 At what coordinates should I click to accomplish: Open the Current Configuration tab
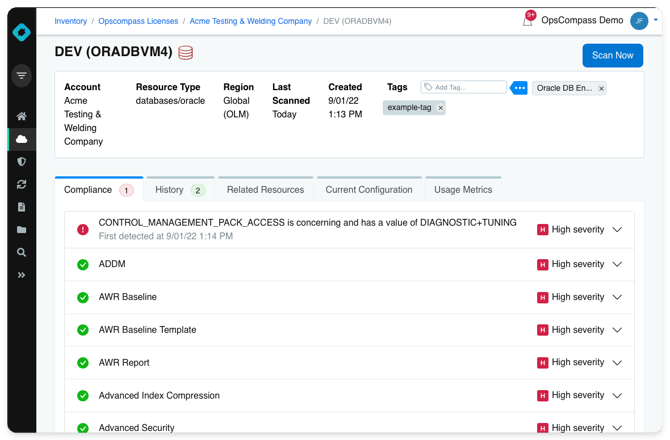369,189
